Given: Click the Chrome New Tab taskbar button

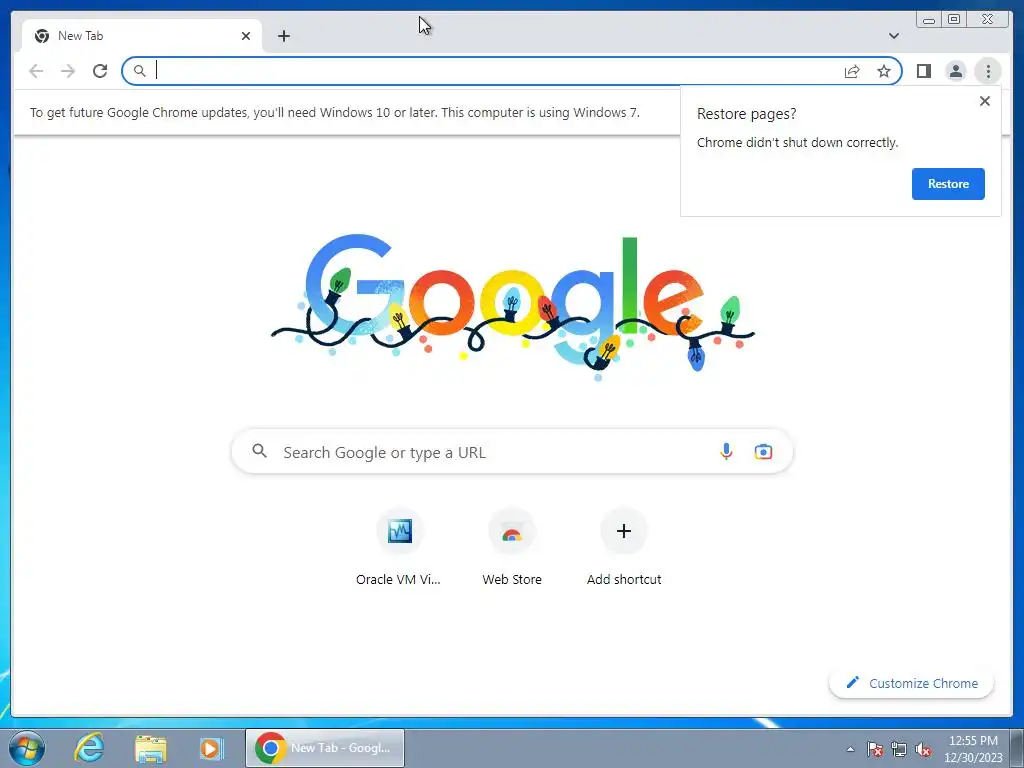Looking at the screenshot, I should coord(325,748).
